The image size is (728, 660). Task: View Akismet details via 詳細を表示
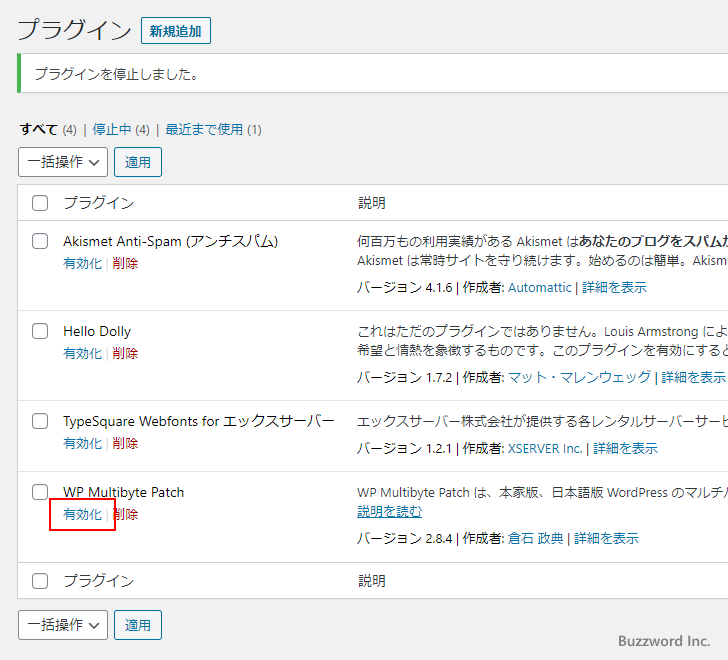click(614, 288)
